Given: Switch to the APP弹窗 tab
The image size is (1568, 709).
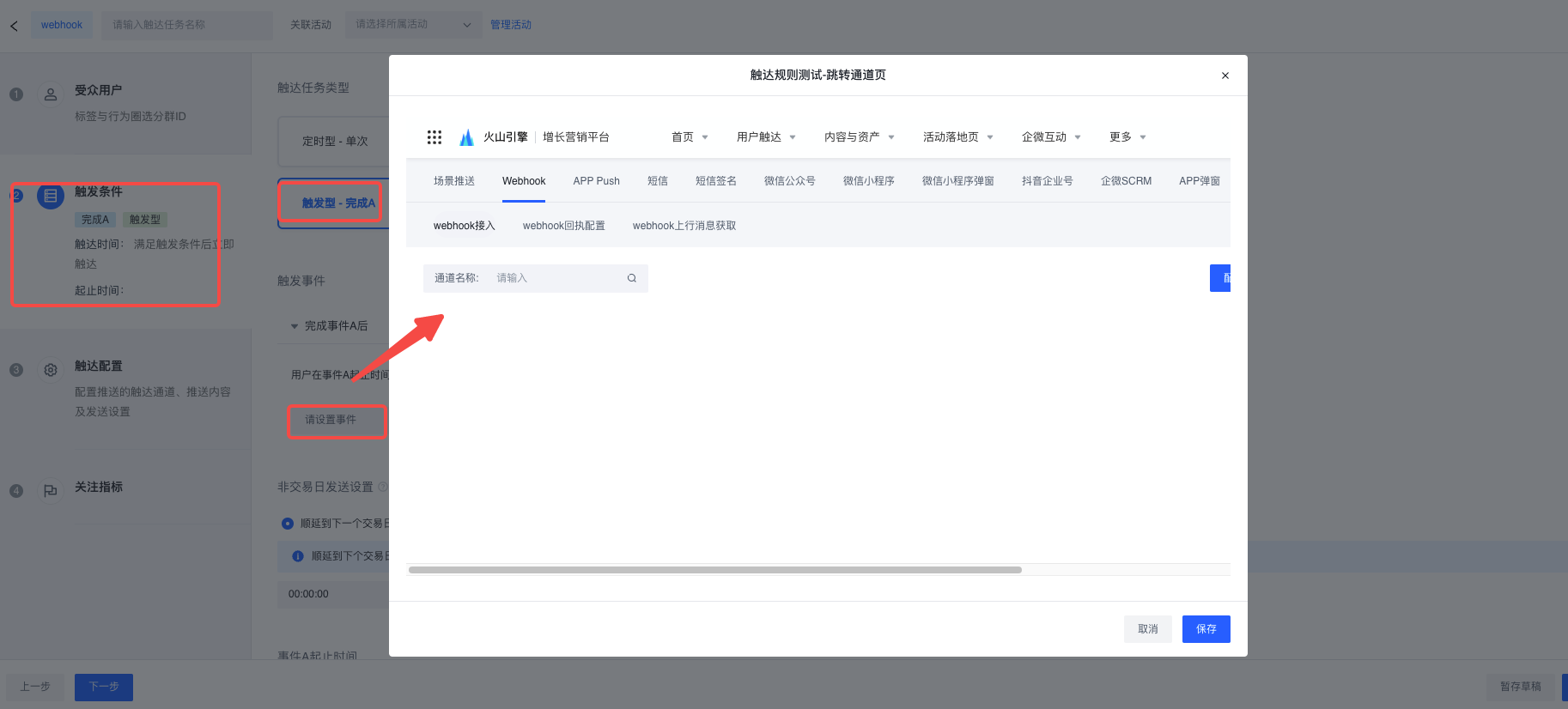Looking at the screenshot, I should point(1200,181).
